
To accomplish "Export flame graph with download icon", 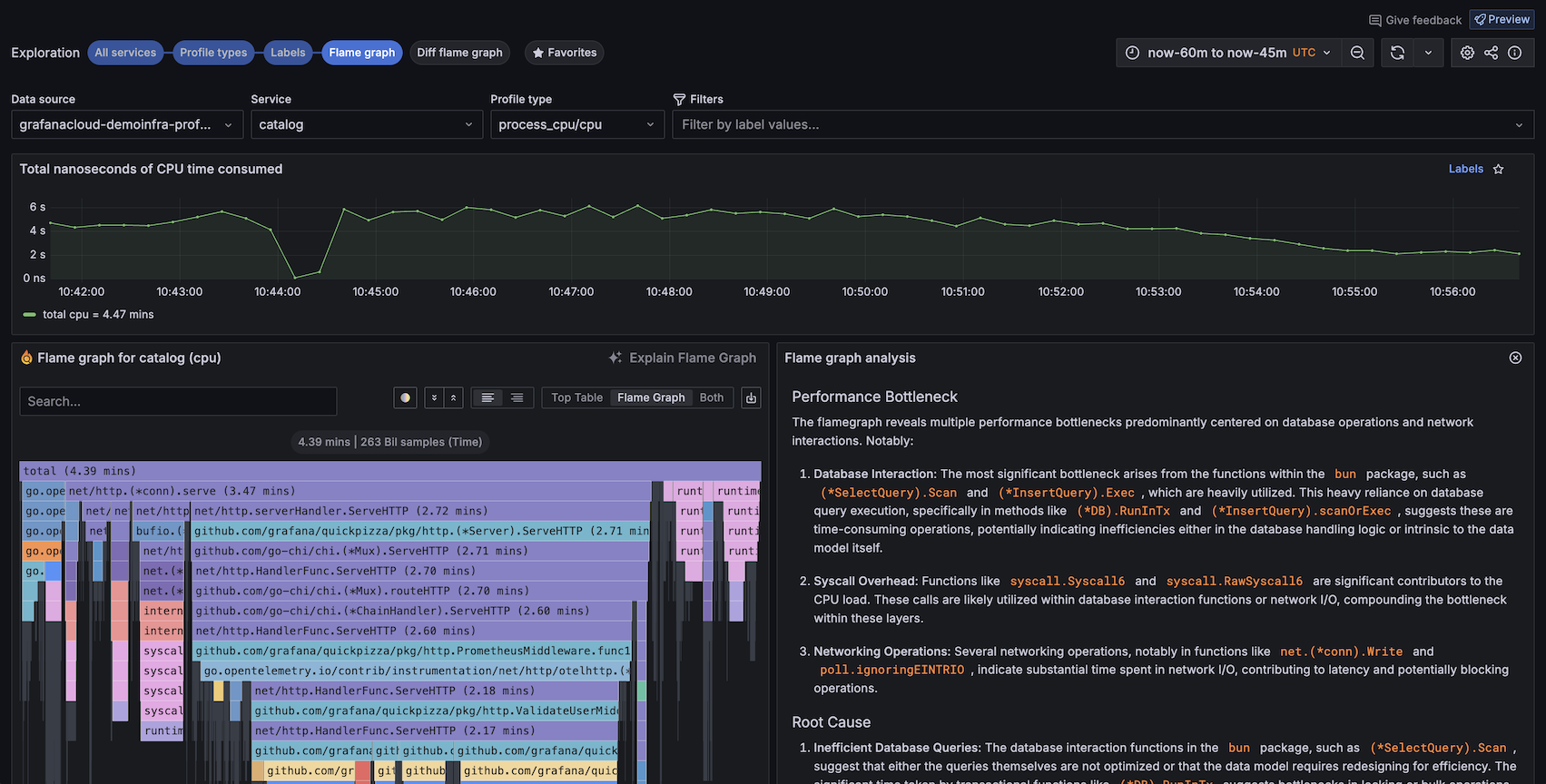I will click(x=751, y=397).
